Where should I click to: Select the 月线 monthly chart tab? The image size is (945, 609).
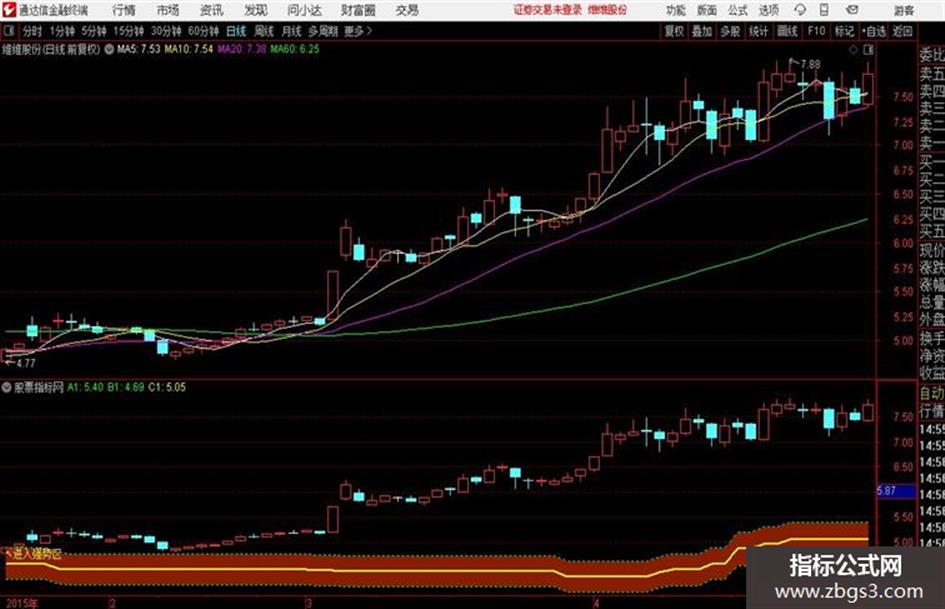click(x=292, y=31)
